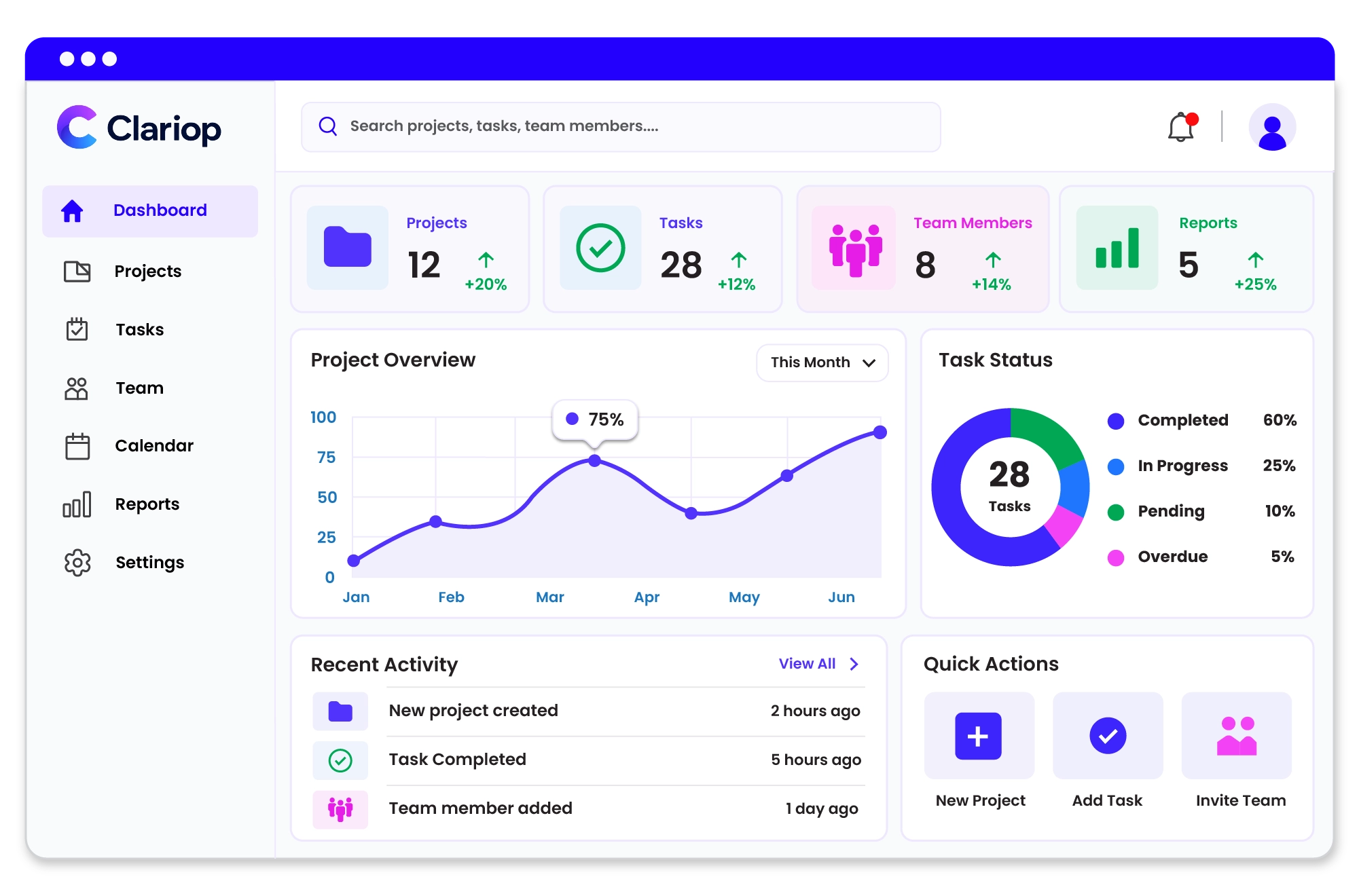1359x896 pixels.
Task: Click the Overdue legend pink dot
Action: [x=1116, y=558]
